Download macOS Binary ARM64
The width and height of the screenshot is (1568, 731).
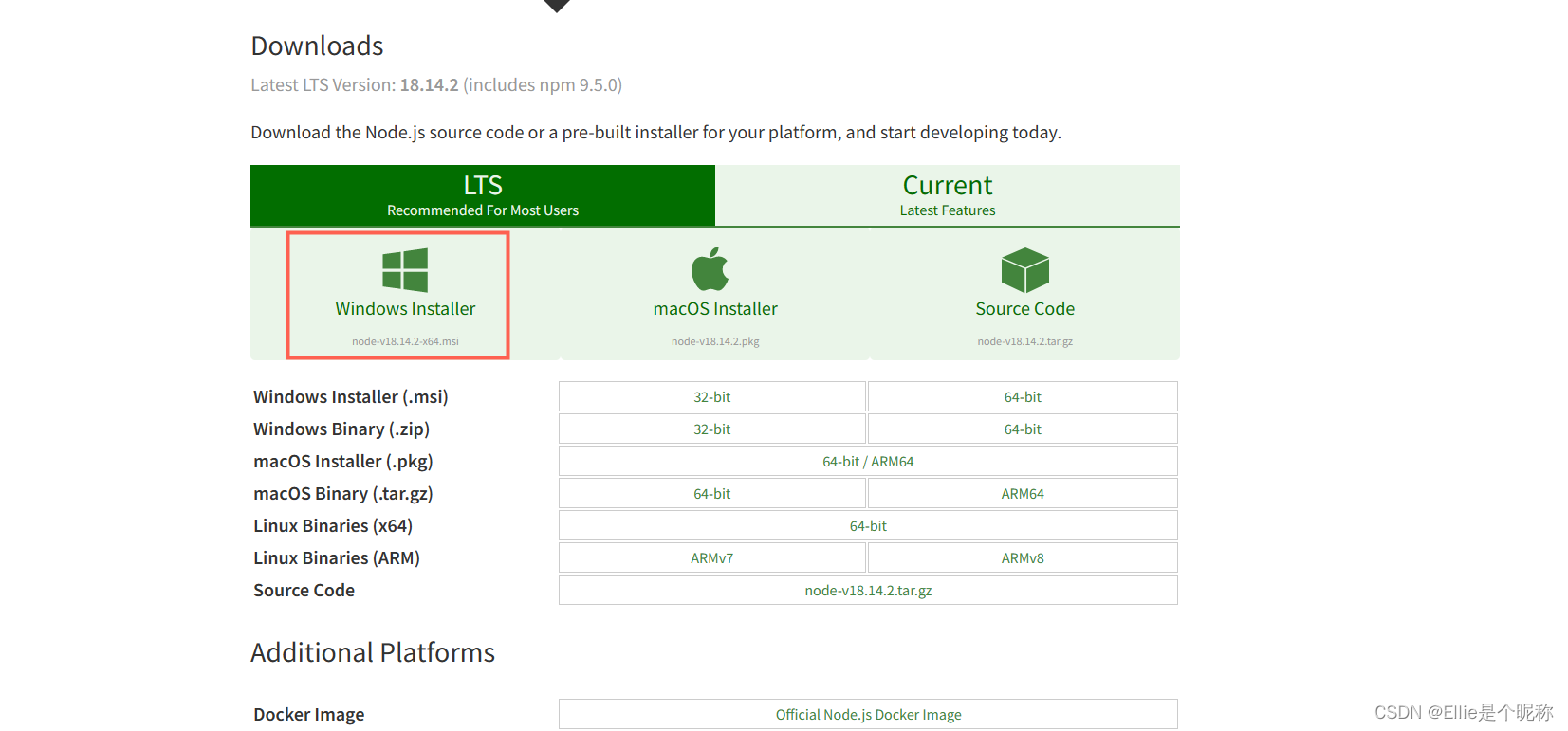(1023, 493)
